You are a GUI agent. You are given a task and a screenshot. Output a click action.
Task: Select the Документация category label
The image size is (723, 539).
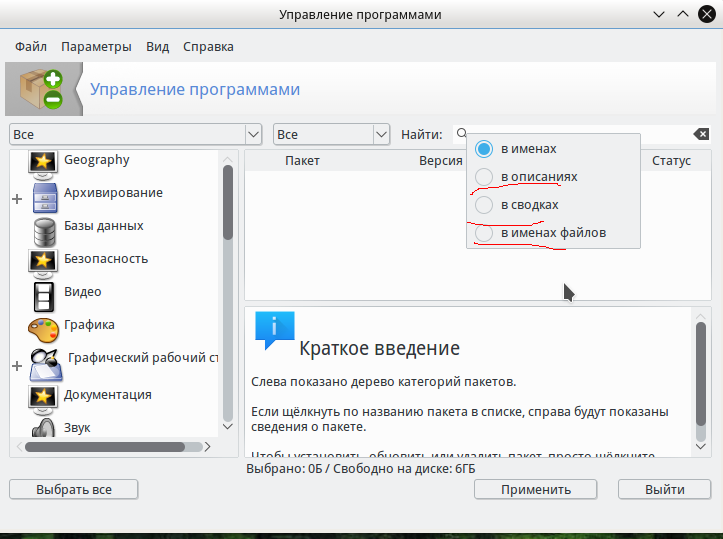point(107,395)
